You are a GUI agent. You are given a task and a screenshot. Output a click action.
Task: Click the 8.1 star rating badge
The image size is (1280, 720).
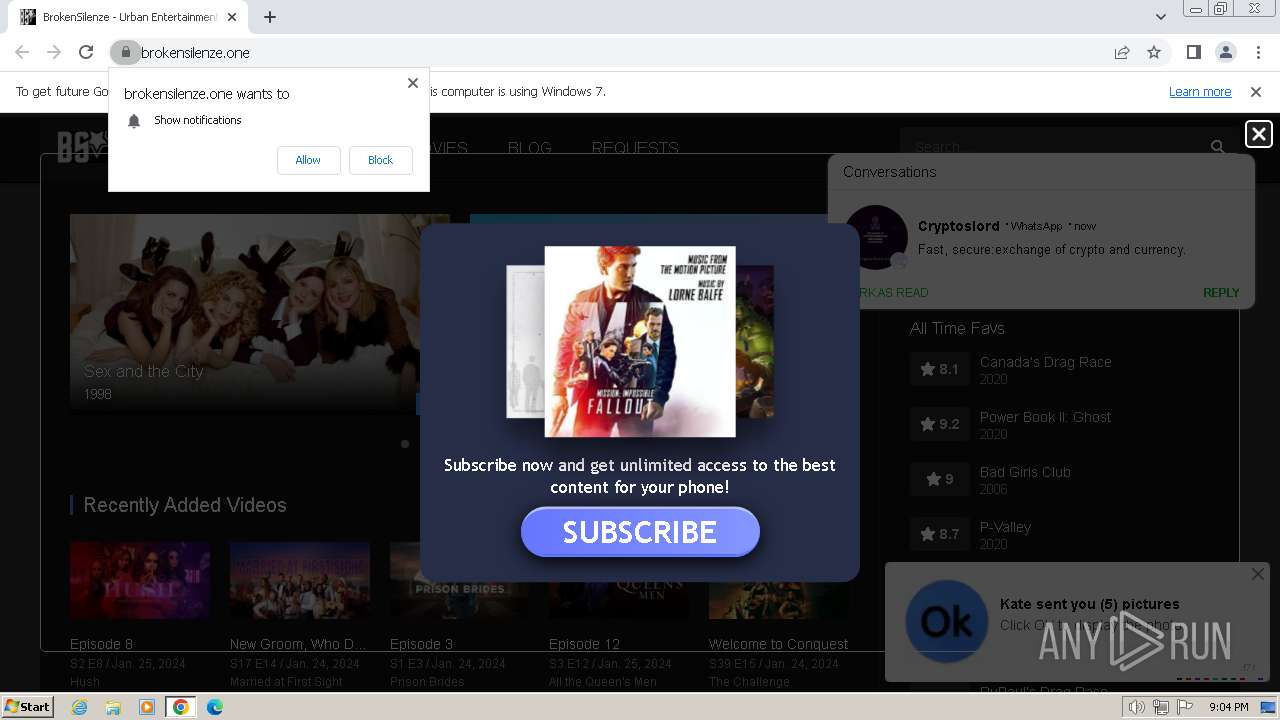click(939, 369)
